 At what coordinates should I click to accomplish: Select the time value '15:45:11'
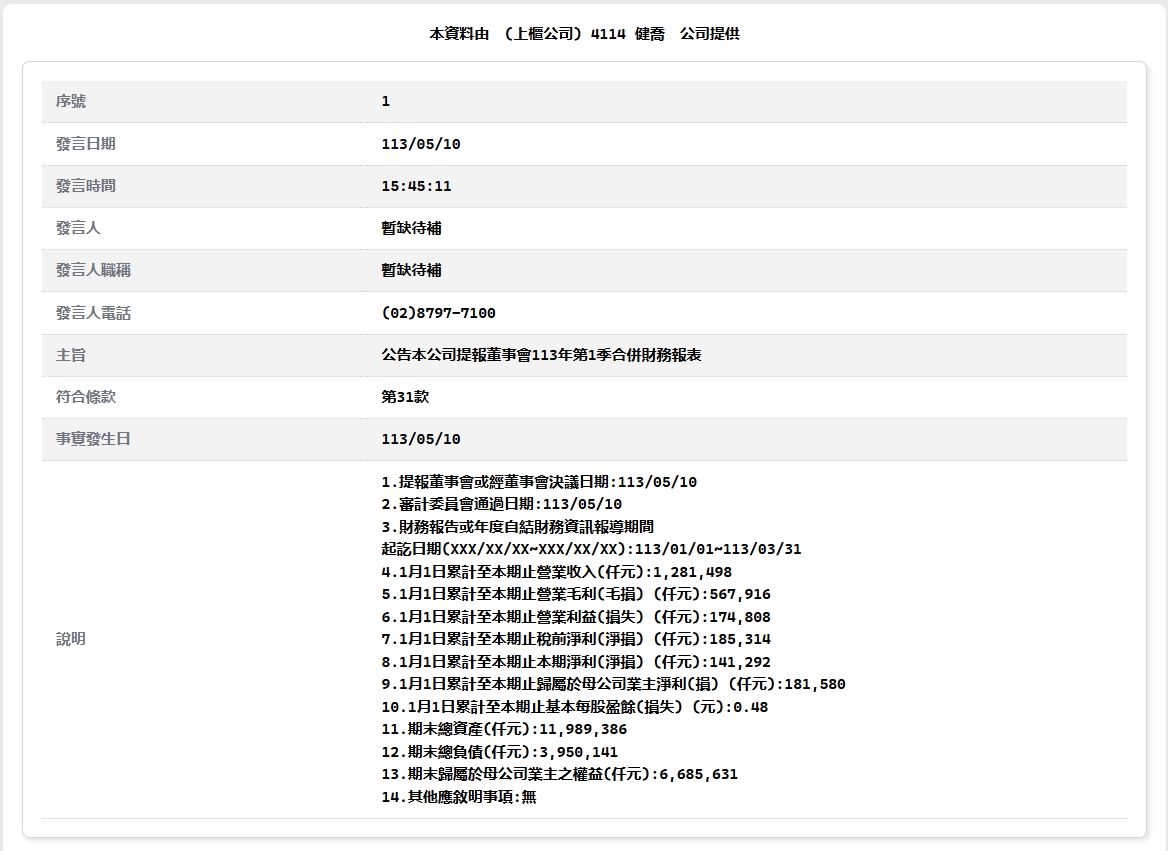point(416,186)
